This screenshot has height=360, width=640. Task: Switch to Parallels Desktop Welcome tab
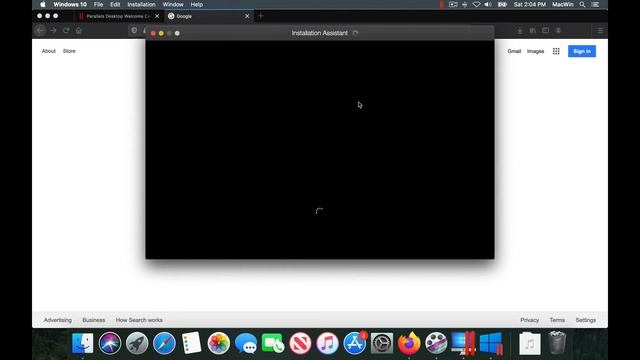[x=118, y=16]
